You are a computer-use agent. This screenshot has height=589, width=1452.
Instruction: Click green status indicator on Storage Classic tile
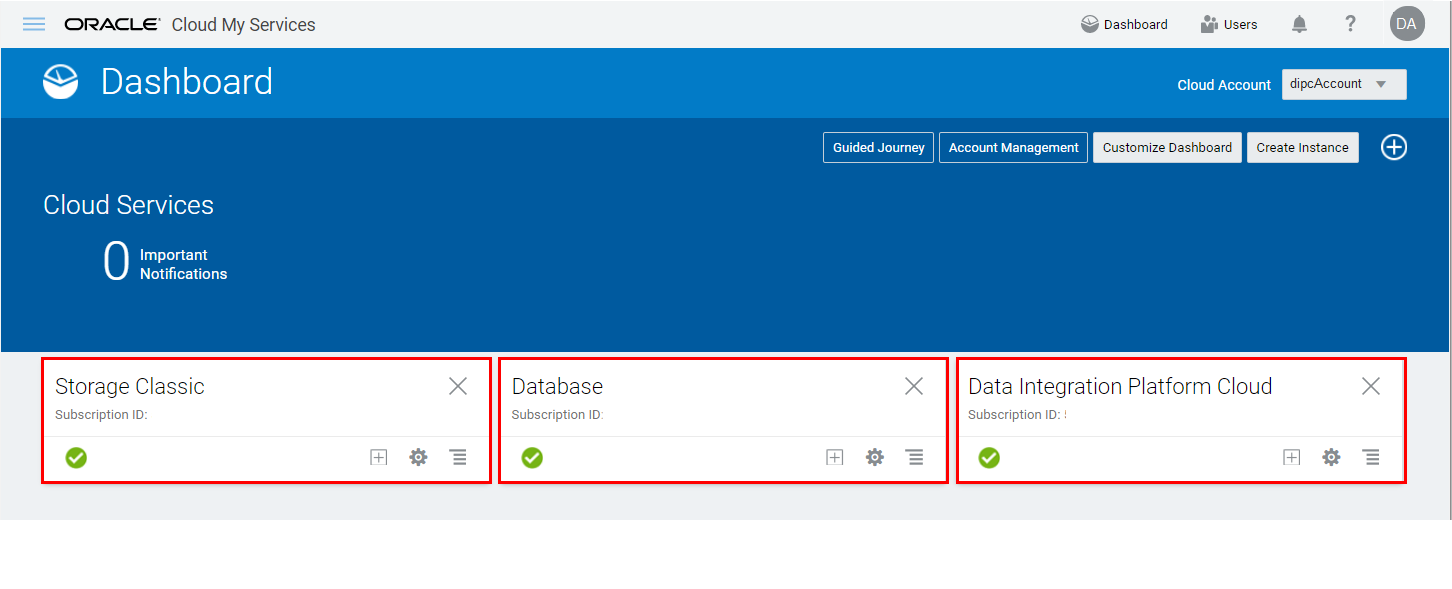(76, 457)
